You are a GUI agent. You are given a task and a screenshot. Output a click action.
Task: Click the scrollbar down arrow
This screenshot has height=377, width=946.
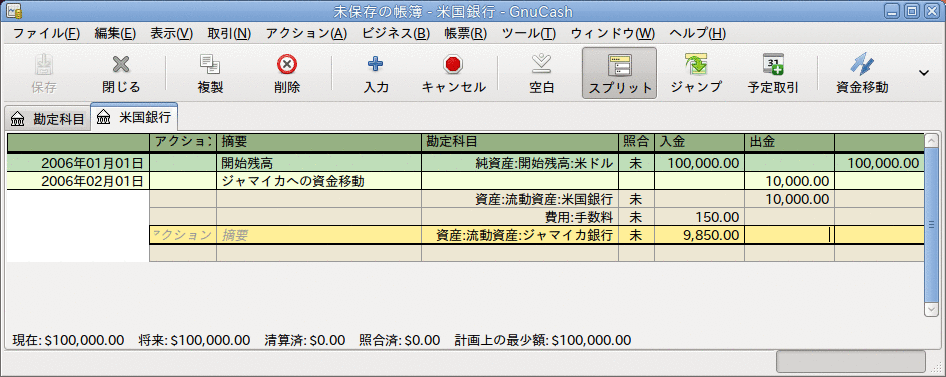932,308
